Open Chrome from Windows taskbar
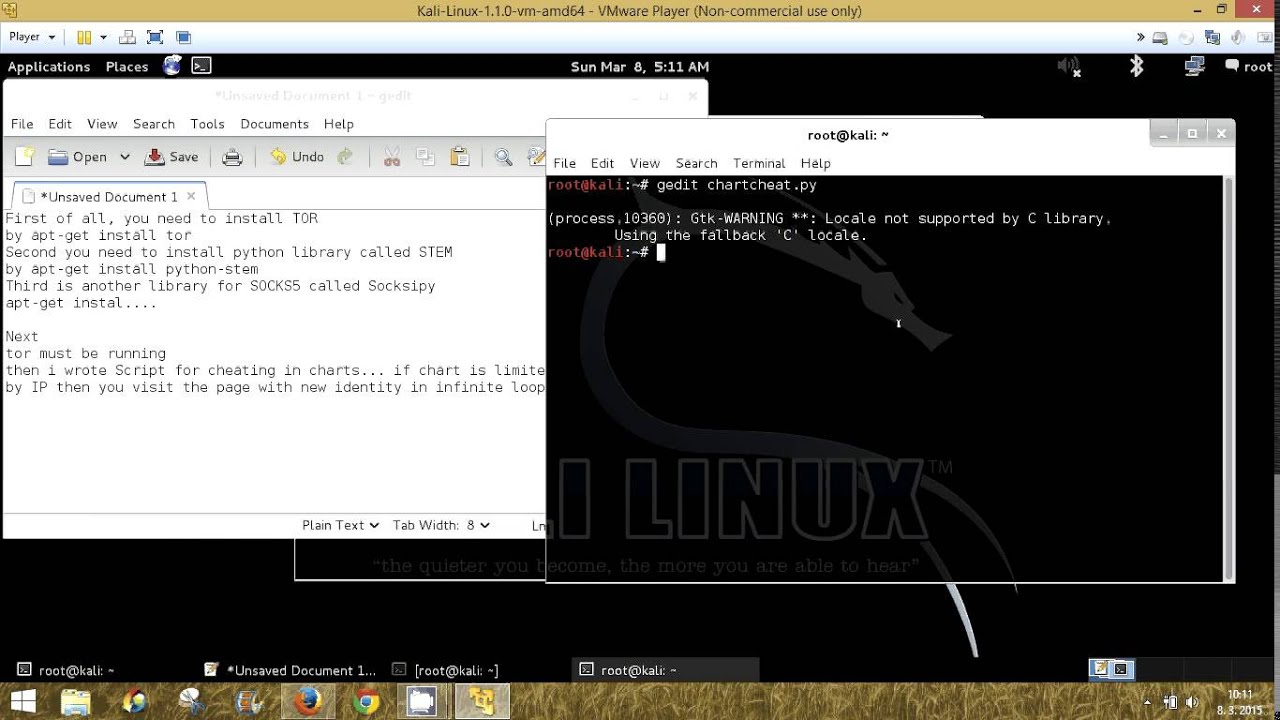 366,702
